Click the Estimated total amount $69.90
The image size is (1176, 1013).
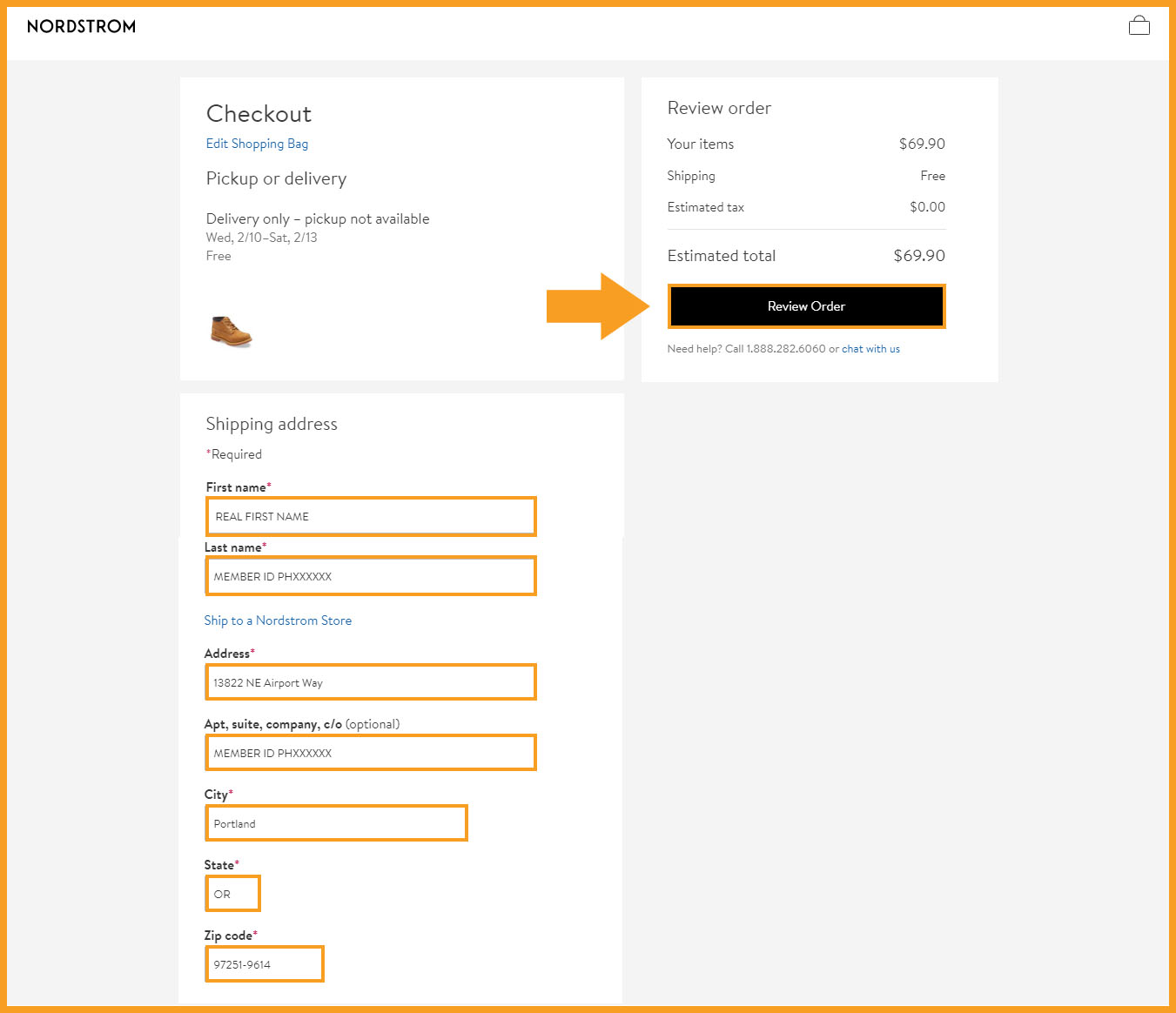[x=919, y=256]
